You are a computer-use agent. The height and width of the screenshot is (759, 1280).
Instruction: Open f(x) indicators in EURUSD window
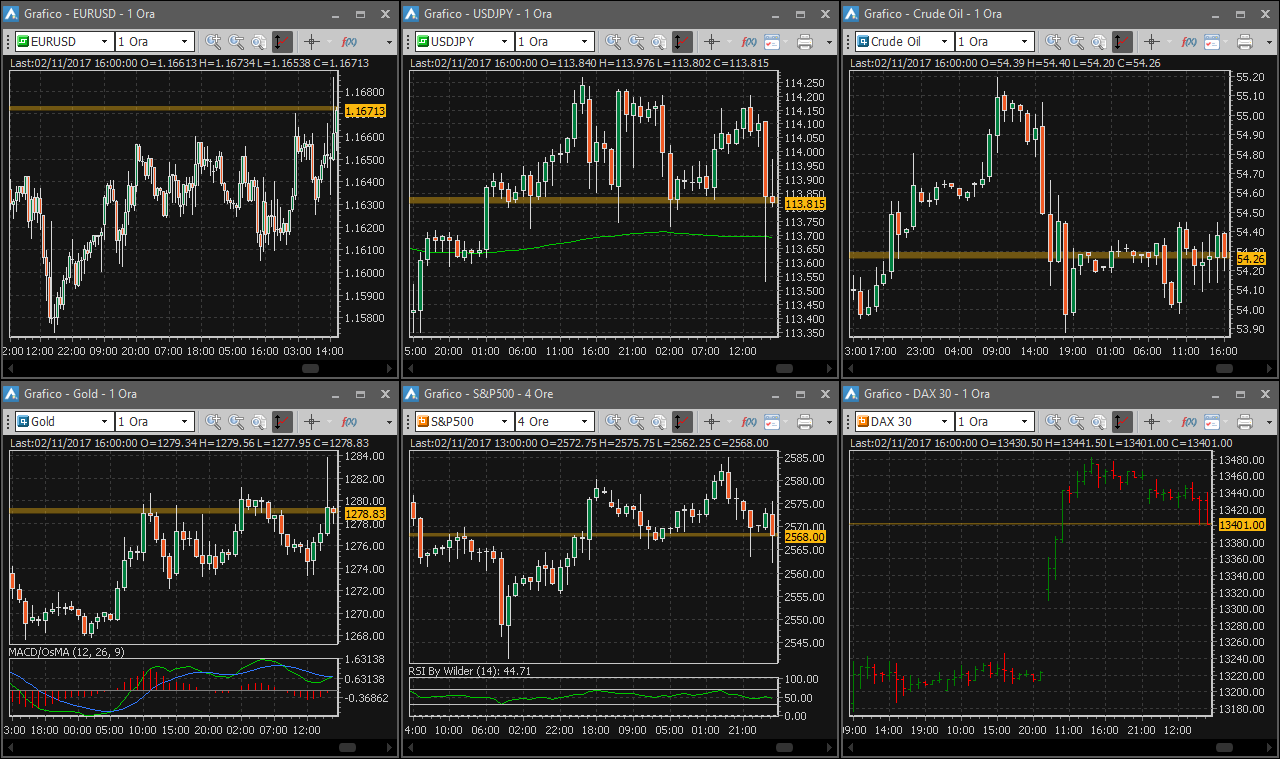pyautogui.click(x=349, y=42)
